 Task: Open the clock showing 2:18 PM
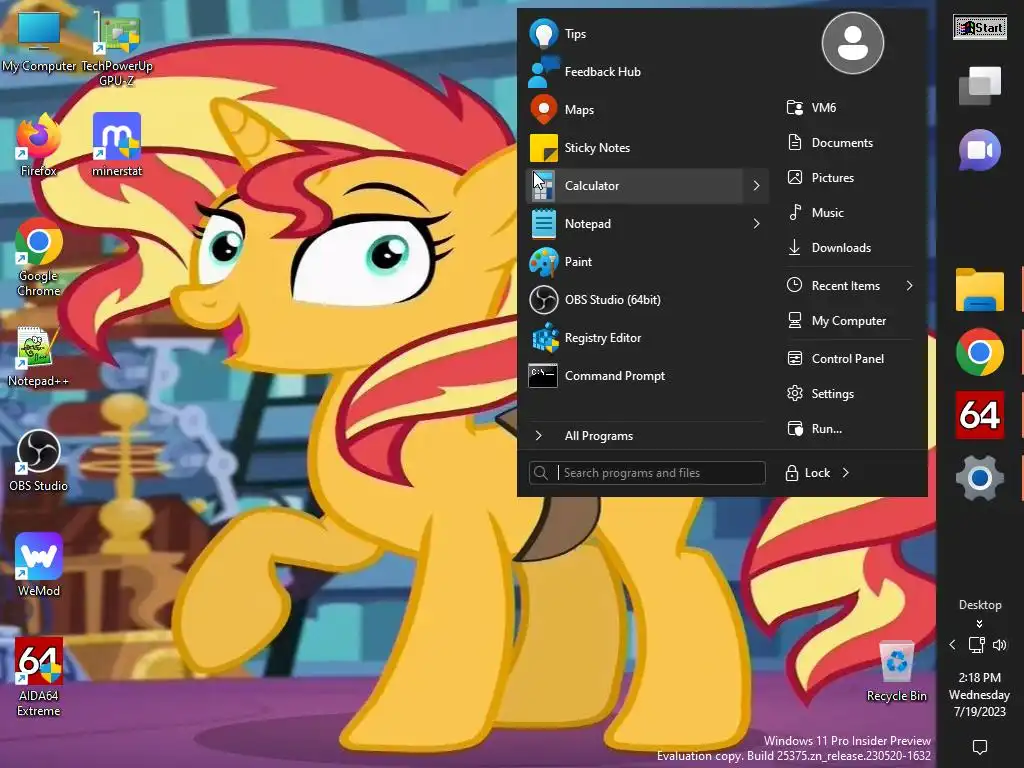(x=979, y=694)
